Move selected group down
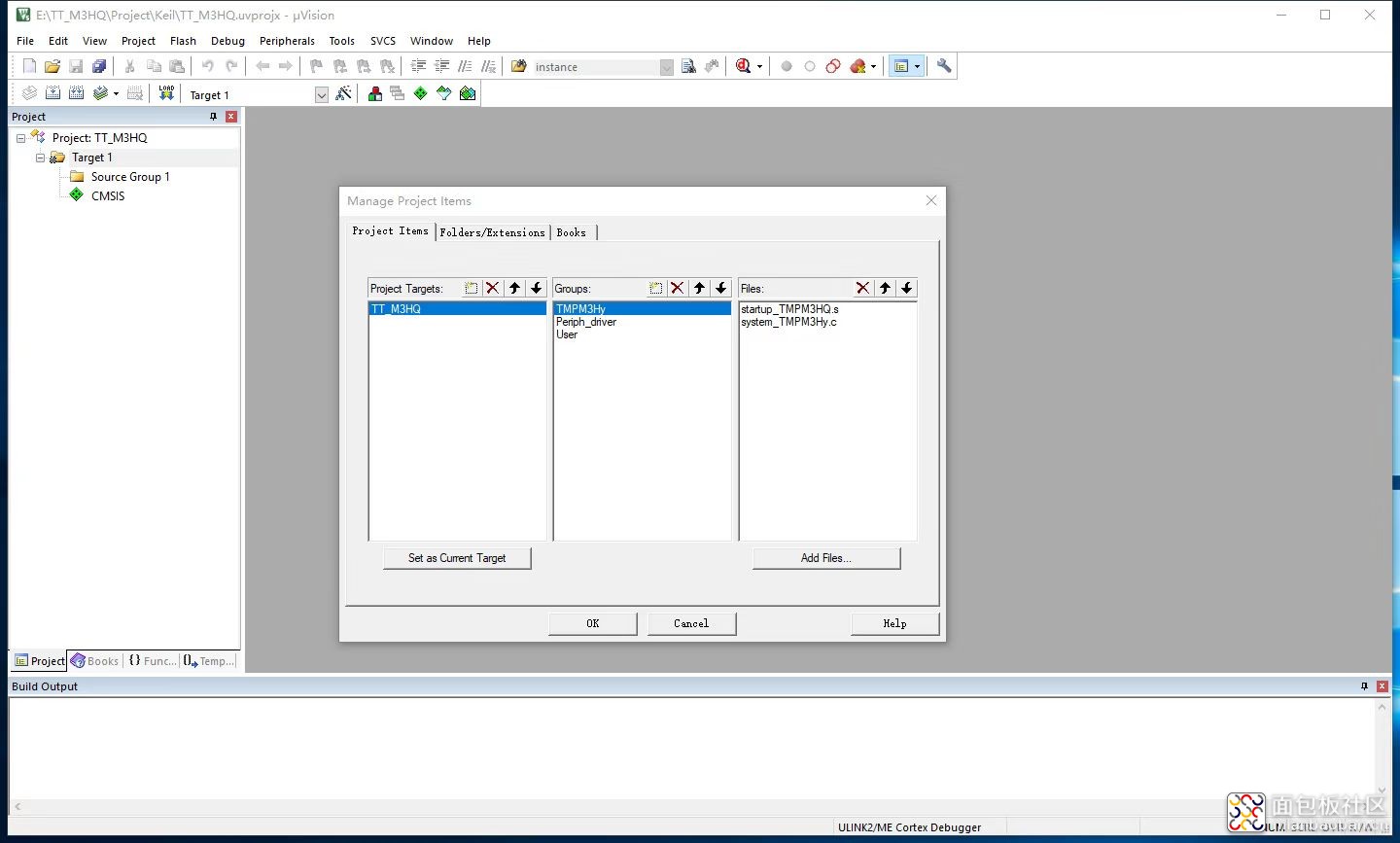 (x=721, y=288)
